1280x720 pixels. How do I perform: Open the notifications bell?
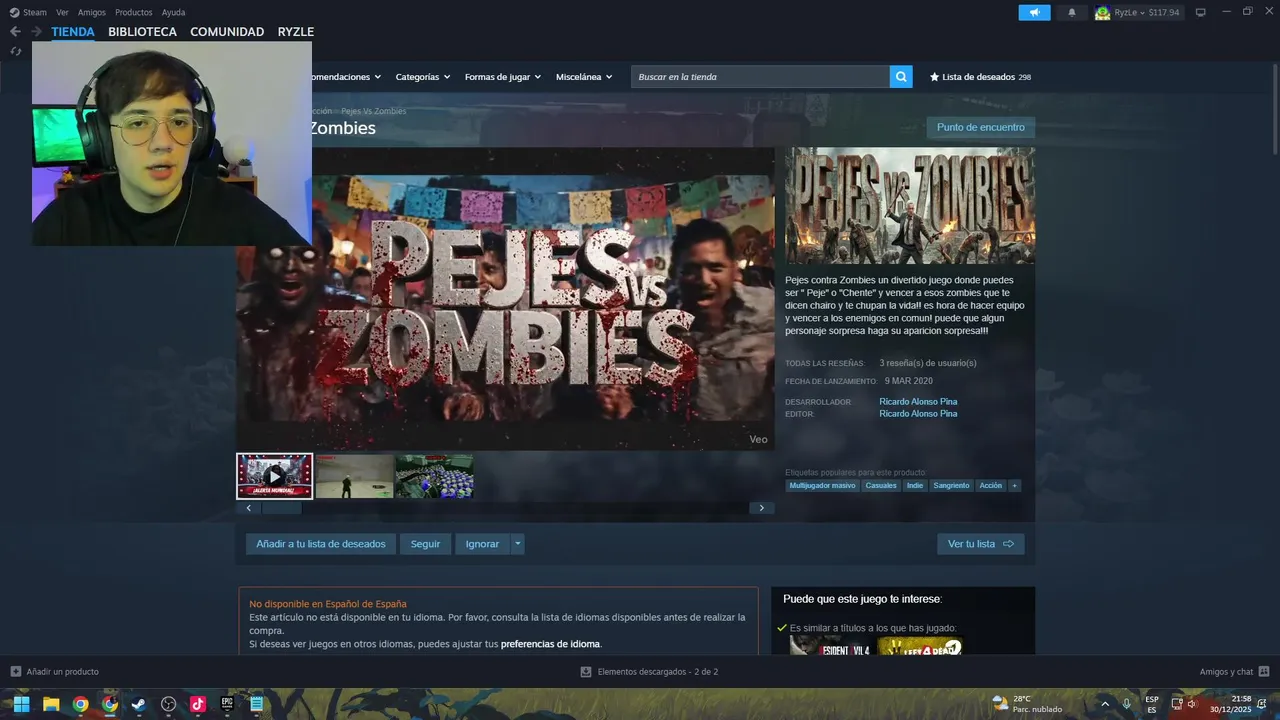coord(1072,12)
